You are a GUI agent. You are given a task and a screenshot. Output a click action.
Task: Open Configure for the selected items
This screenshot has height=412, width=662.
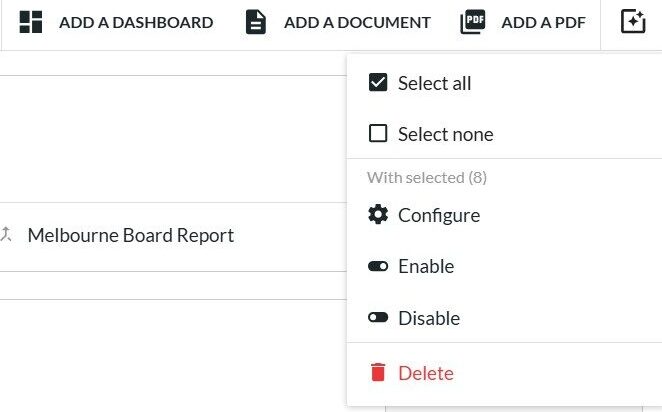[439, 215]
